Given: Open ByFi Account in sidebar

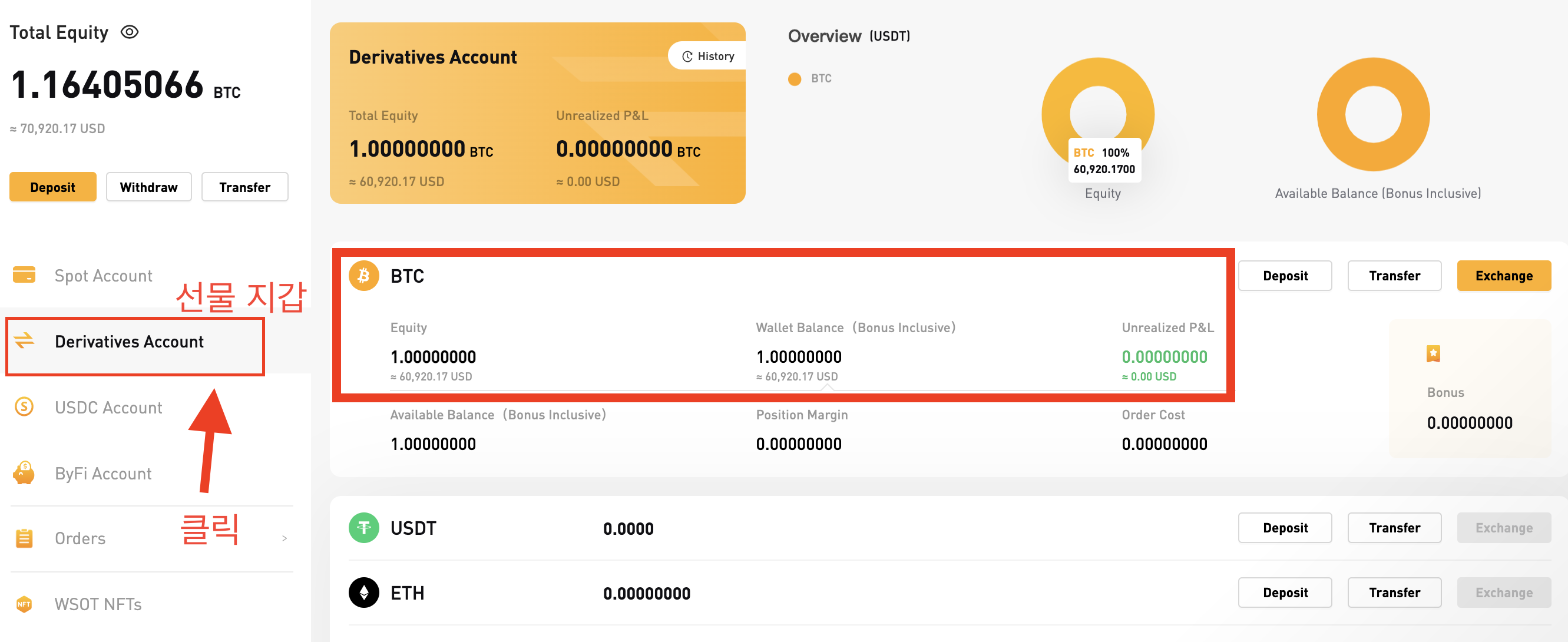Looking at the screenshot, I should [103, 474].
